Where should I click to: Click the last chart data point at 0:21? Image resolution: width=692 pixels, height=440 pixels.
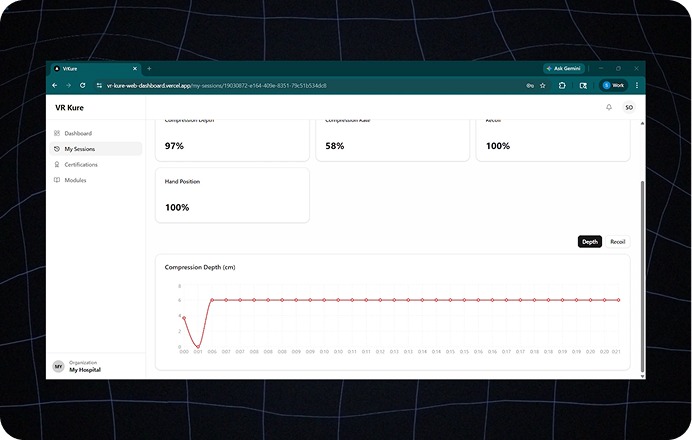coord(618,300)
